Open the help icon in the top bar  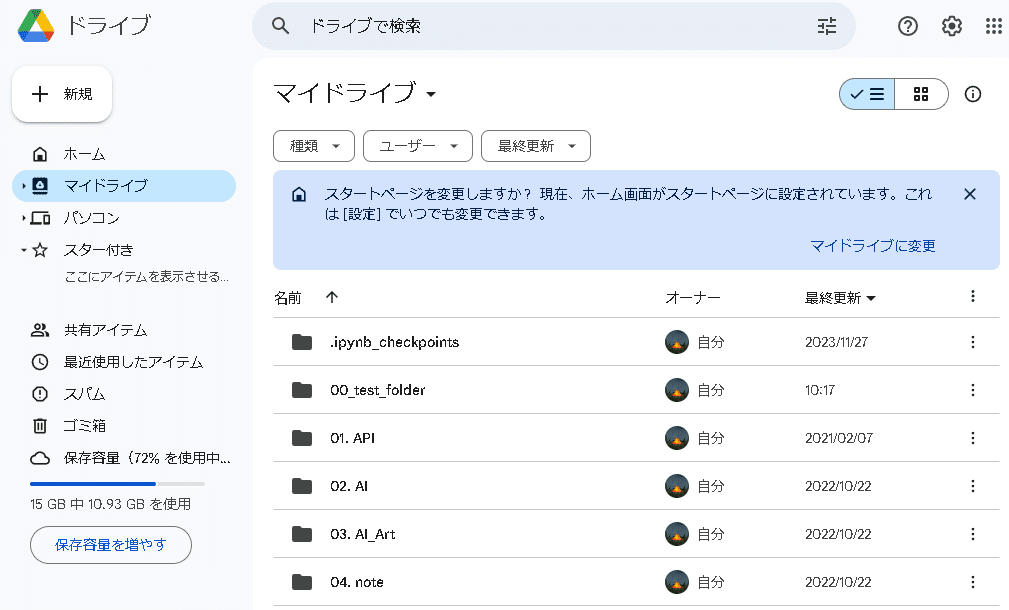coord(908,26)
